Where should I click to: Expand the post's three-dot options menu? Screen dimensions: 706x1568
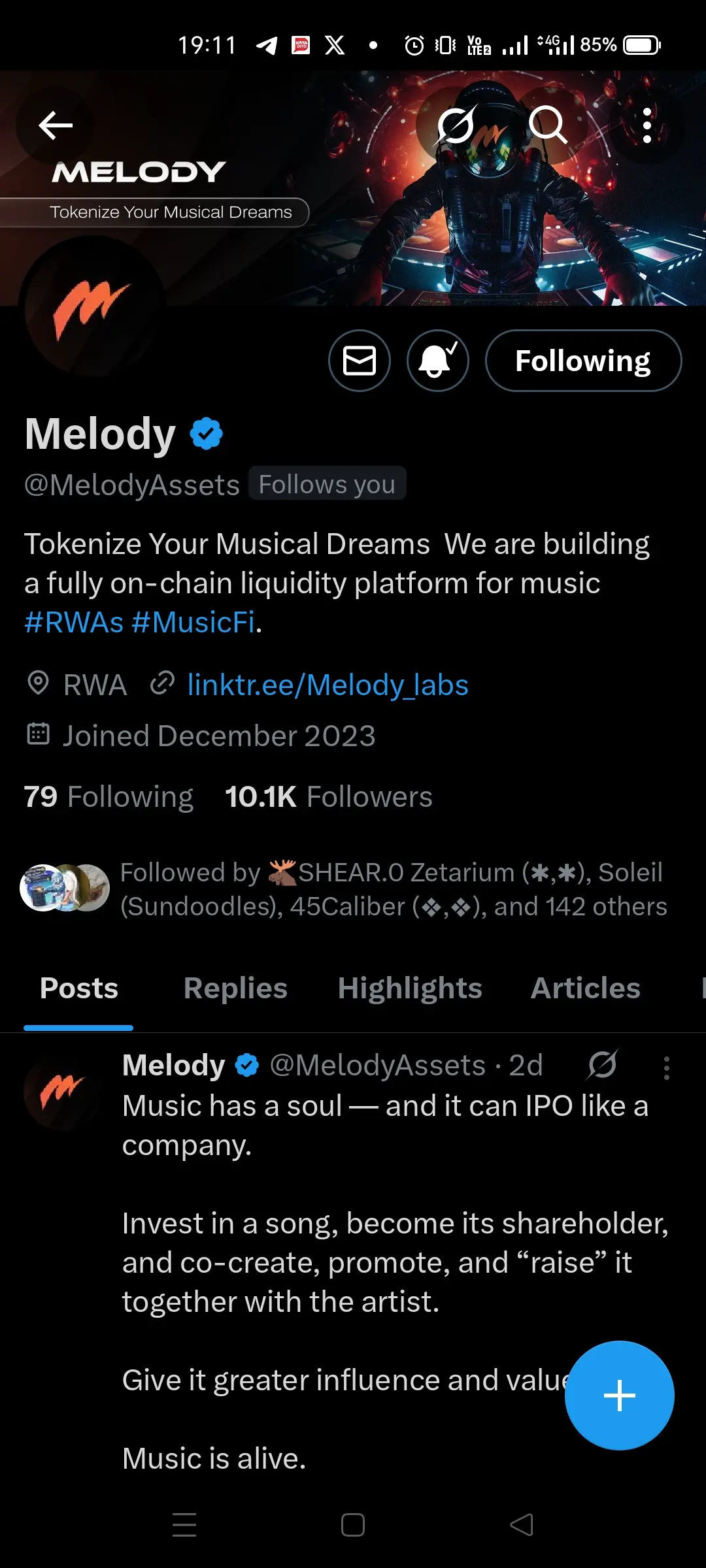coord(666,1068)
